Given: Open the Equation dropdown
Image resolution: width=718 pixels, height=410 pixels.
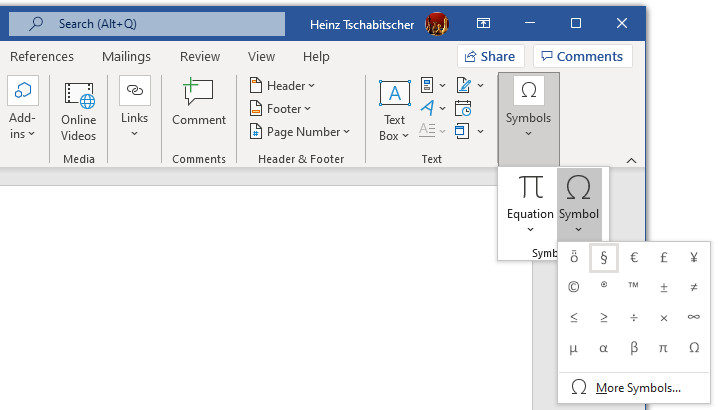Looking at the screenshot, I should pos(530,204).
